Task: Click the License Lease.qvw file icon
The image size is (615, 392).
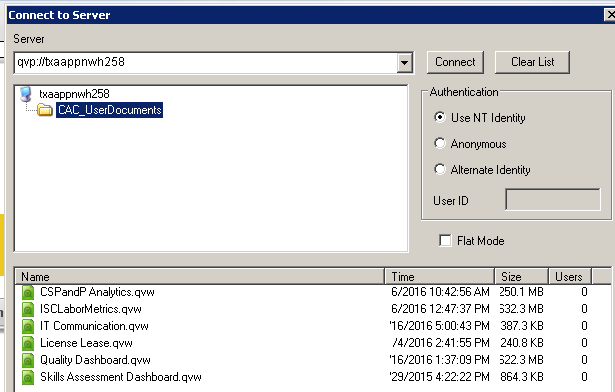Action: (28, 343)
